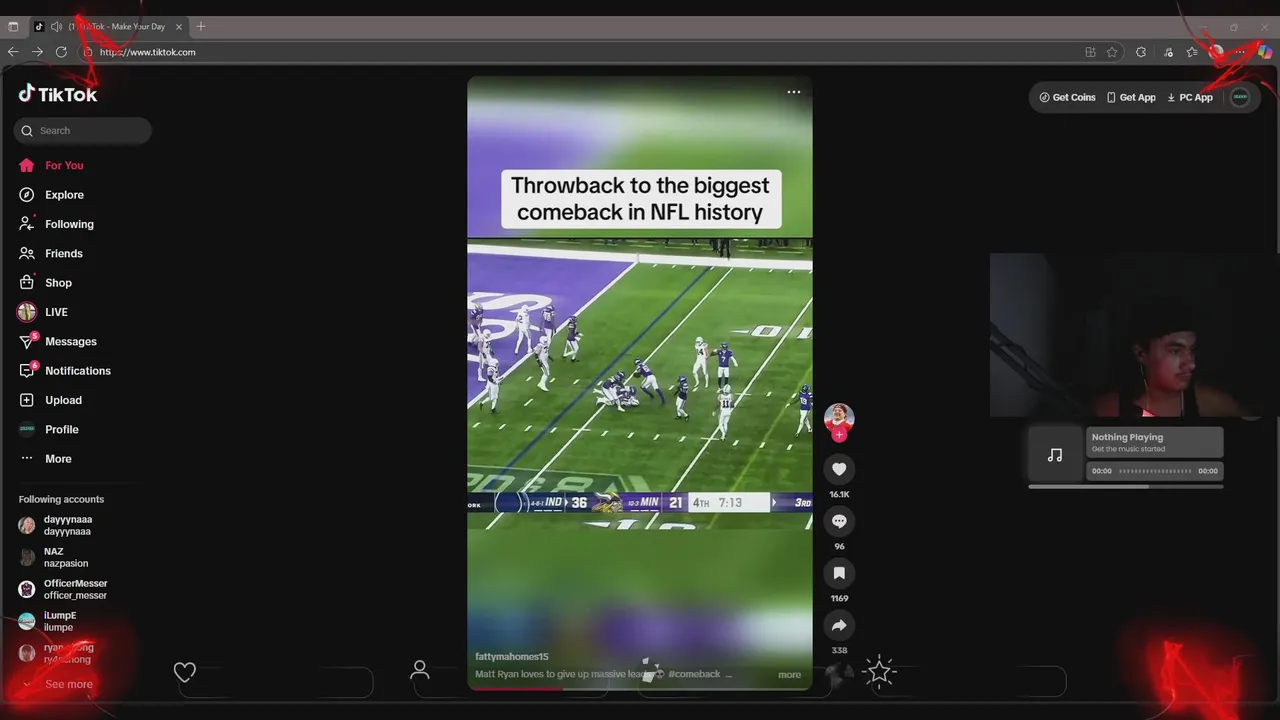Click the music note icon in player widget
Viewport: 1280px width, 720px height.
pyautogui.click(x=1055, y=455)
